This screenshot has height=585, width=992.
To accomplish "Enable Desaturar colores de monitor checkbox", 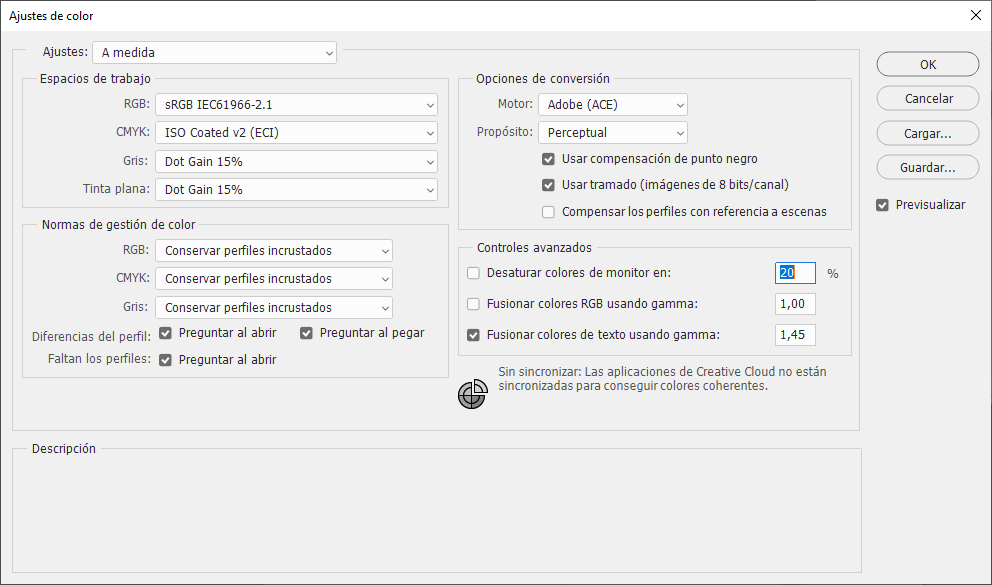I will 474,273.
